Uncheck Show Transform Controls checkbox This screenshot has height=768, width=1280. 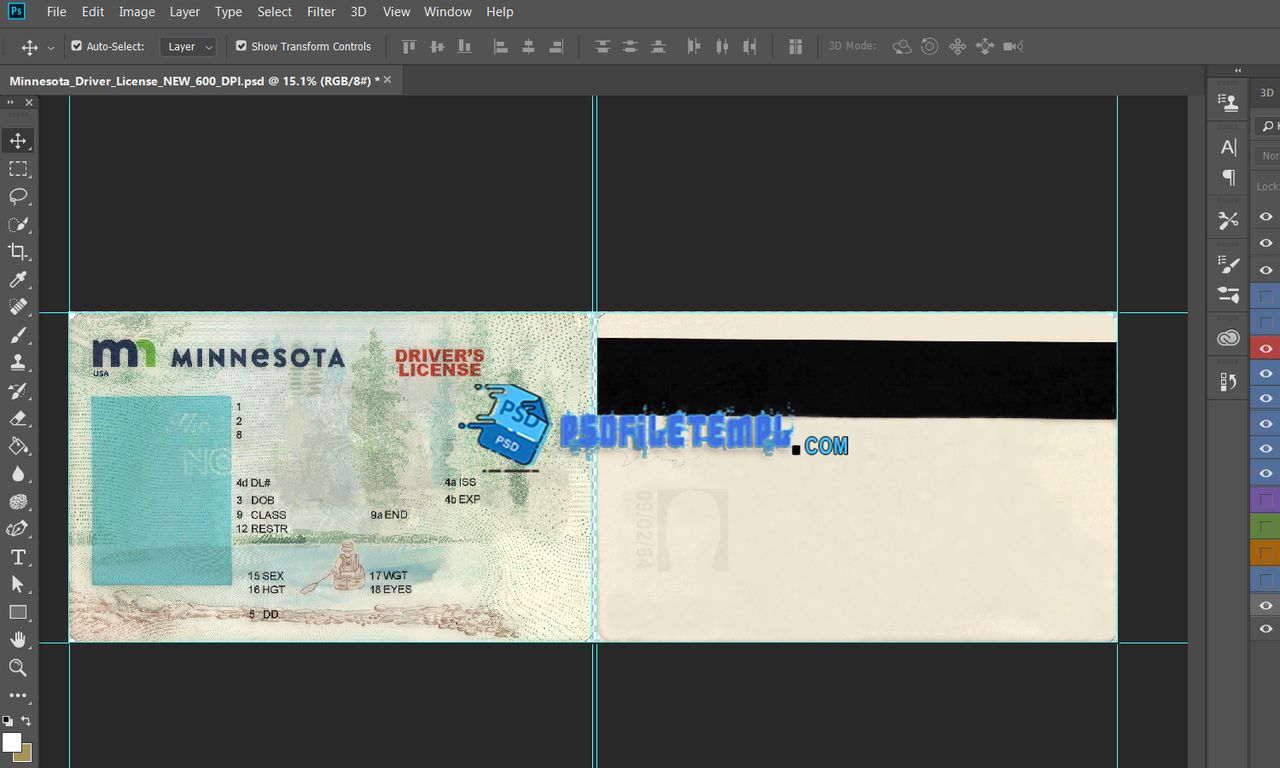241,46
